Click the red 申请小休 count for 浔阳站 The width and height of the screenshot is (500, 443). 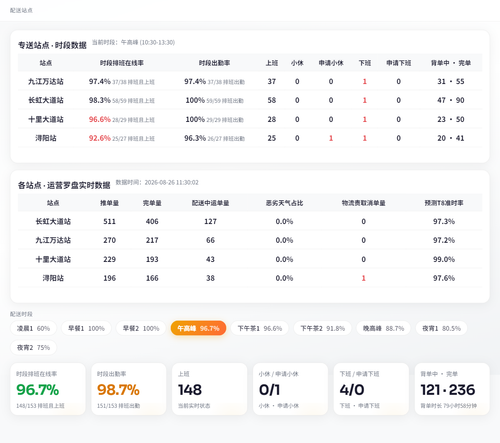click(331, 138)
